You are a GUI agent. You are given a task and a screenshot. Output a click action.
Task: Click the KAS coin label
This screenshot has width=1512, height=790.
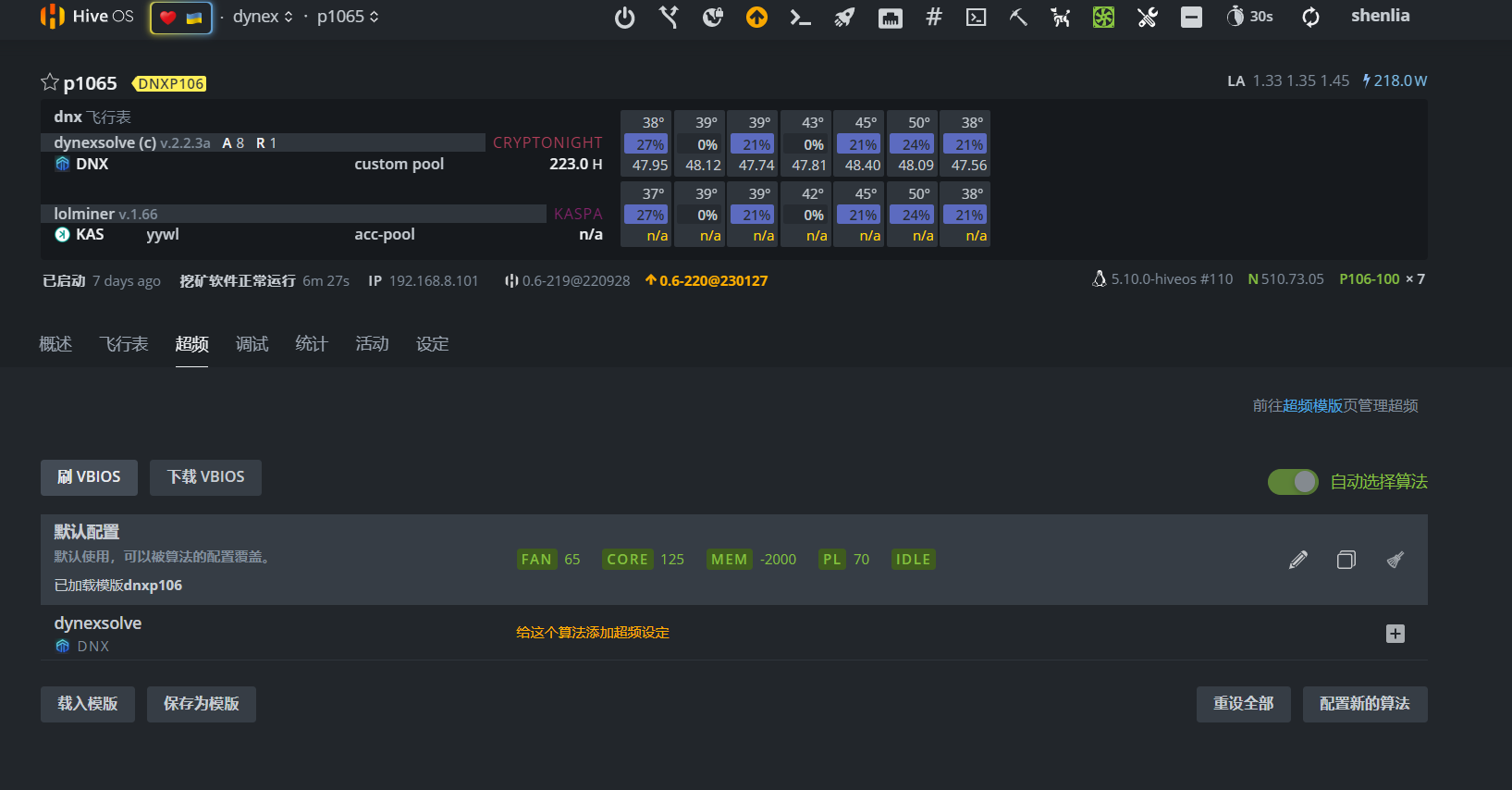click(x=90, y=234)
